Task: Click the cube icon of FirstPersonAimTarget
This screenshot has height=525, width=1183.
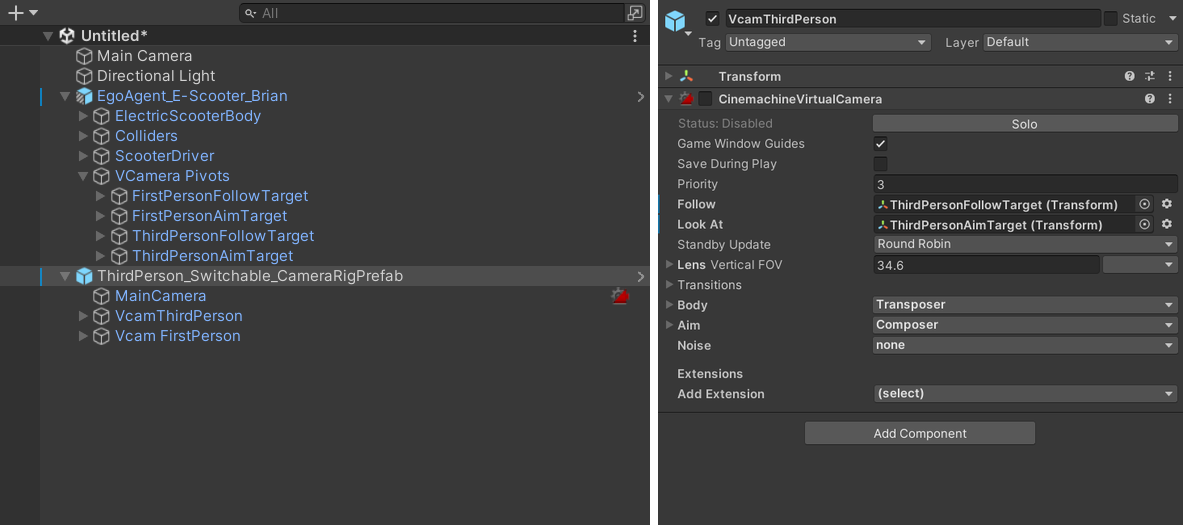Action: 119,216
